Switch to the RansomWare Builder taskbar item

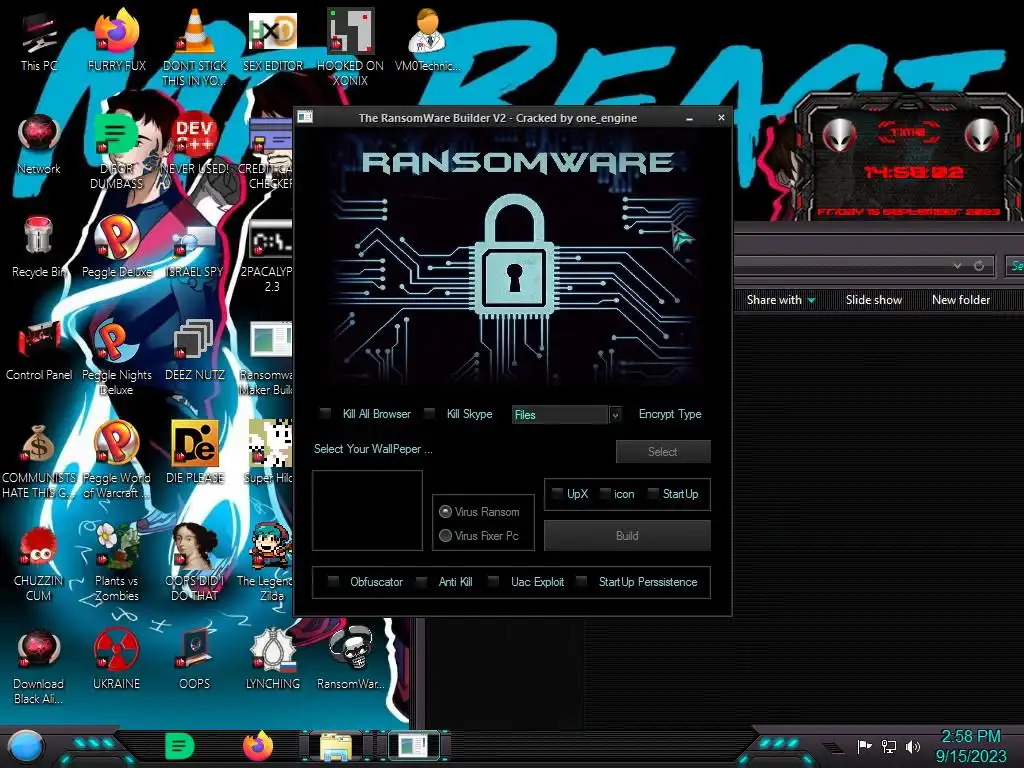point(413,746)
